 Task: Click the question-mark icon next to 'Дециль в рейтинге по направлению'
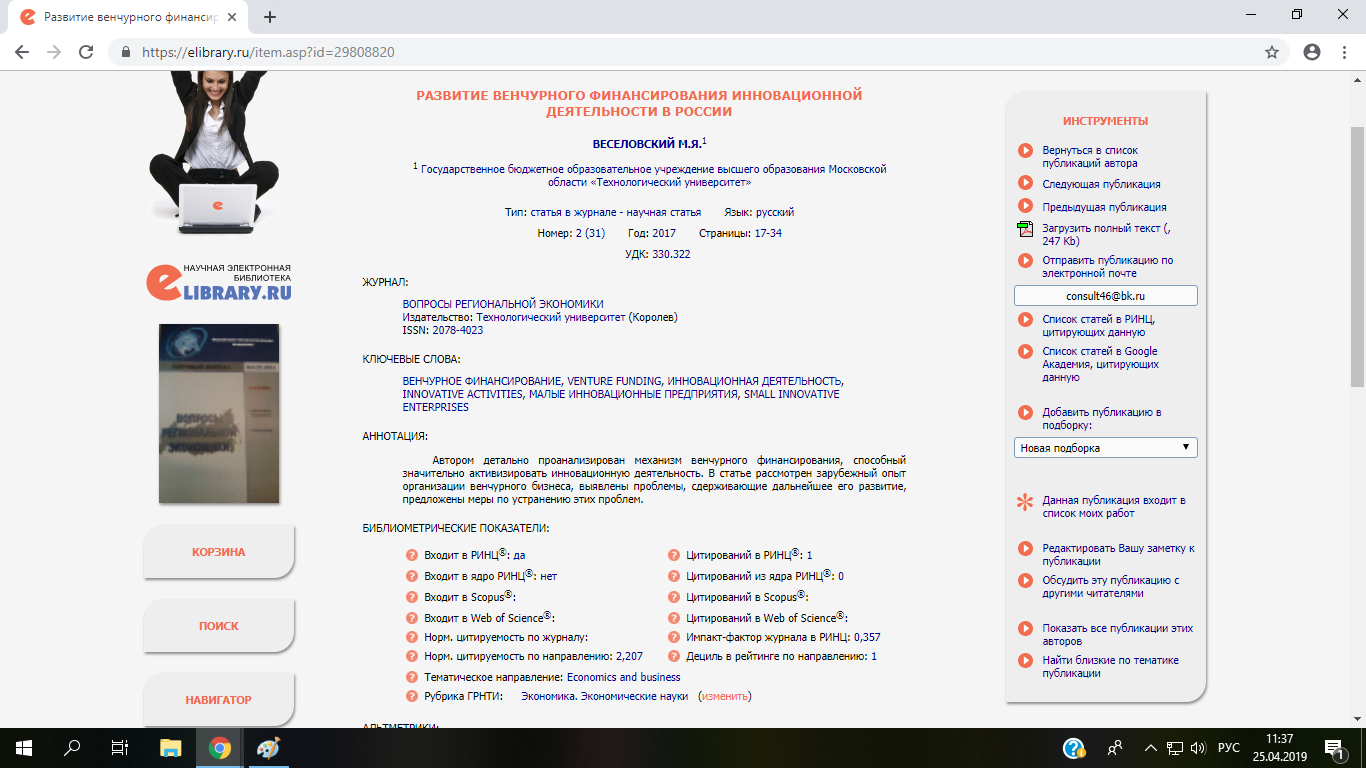(x=675, y=657)
